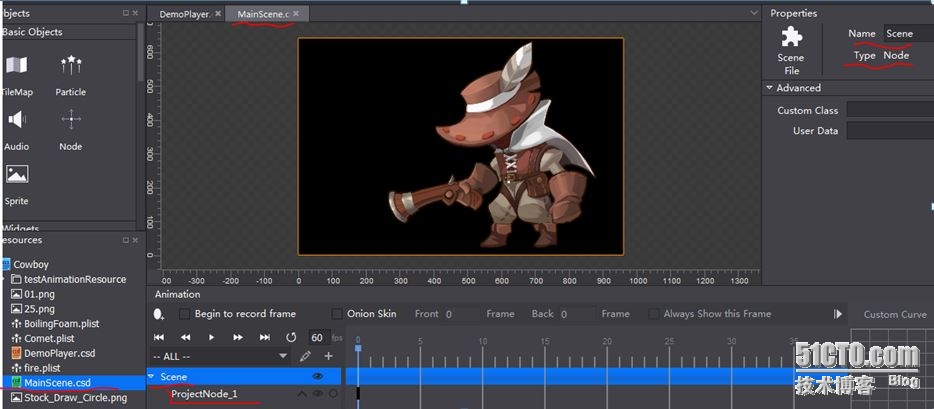This screenshot has width=934, height=409.
Task: Click the DemoPlayer.csd file icon in Resources
Action: click(x=17, y=353)
